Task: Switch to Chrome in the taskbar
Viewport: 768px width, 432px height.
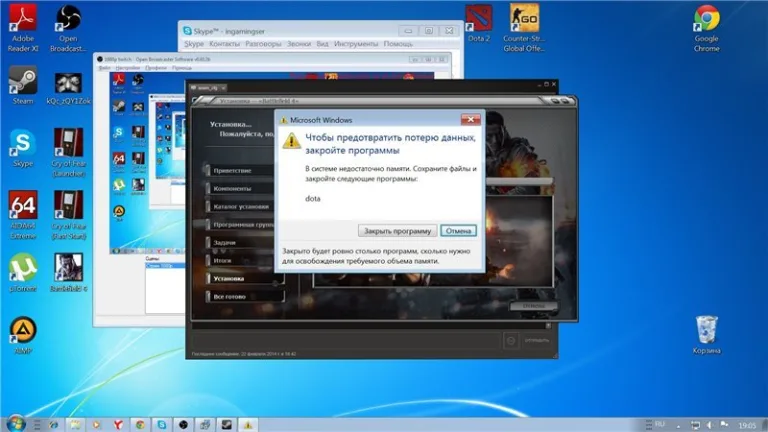Action: (x=140, y=425)
